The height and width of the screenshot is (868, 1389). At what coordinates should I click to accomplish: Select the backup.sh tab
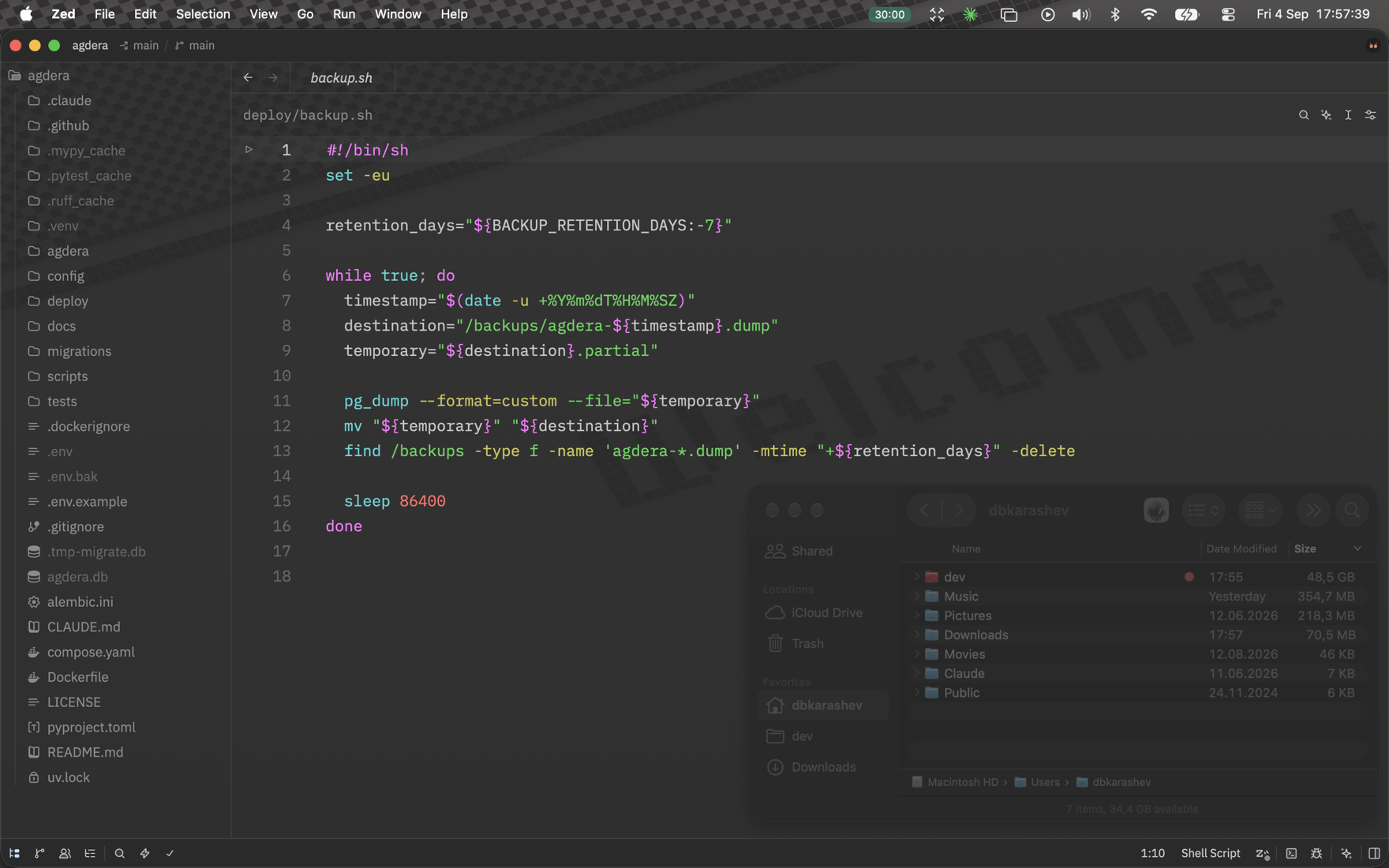coord(342,77)
